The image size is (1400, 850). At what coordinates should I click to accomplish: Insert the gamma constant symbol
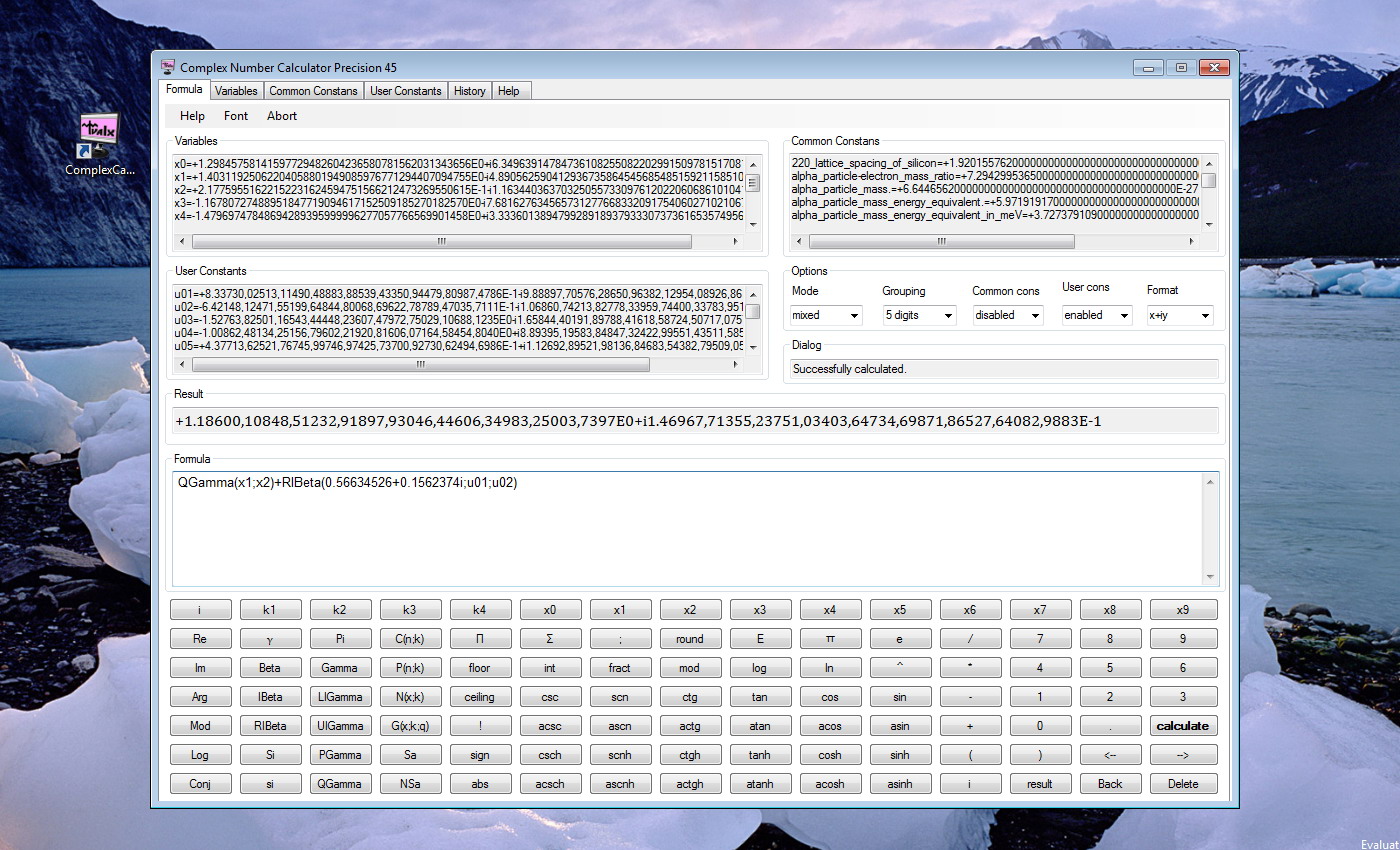click(x=270, y=639)
